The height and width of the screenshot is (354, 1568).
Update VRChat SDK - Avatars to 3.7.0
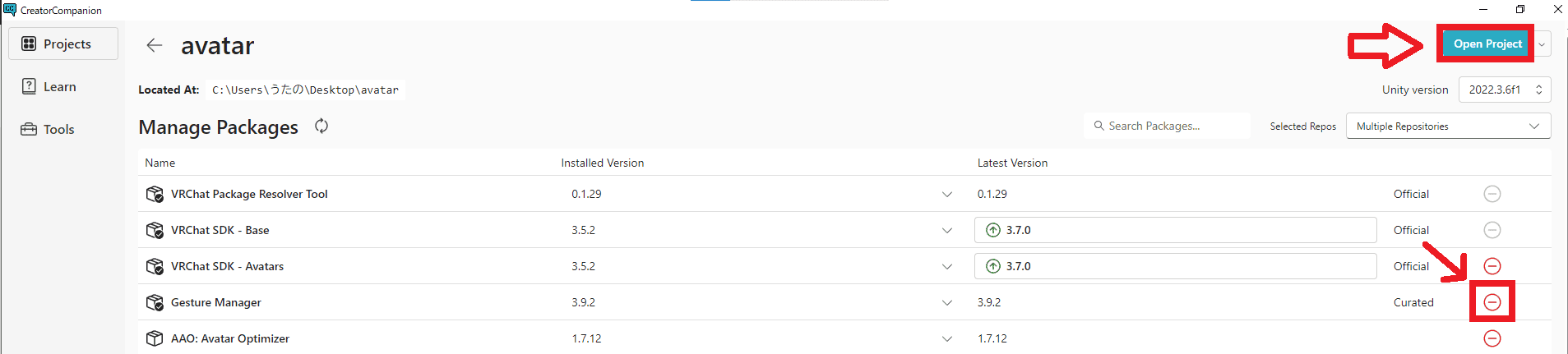[1174, 266]
